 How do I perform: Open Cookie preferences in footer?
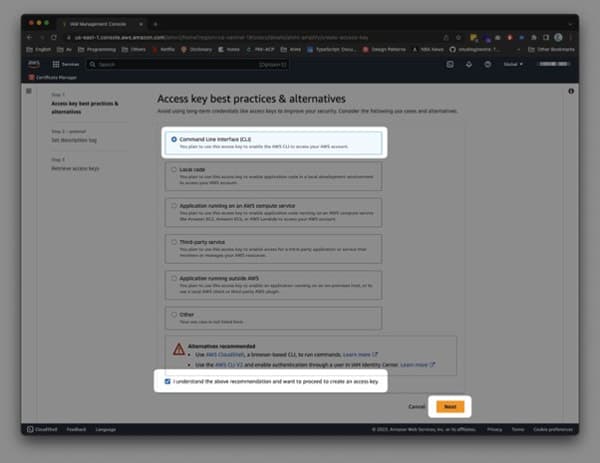click(553, 429)
